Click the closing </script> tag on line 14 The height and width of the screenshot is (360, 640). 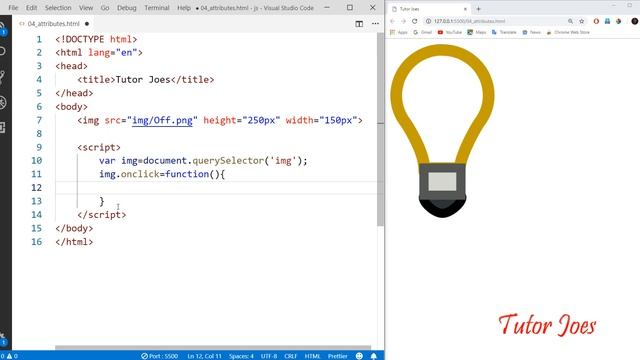tap(102, 214)
